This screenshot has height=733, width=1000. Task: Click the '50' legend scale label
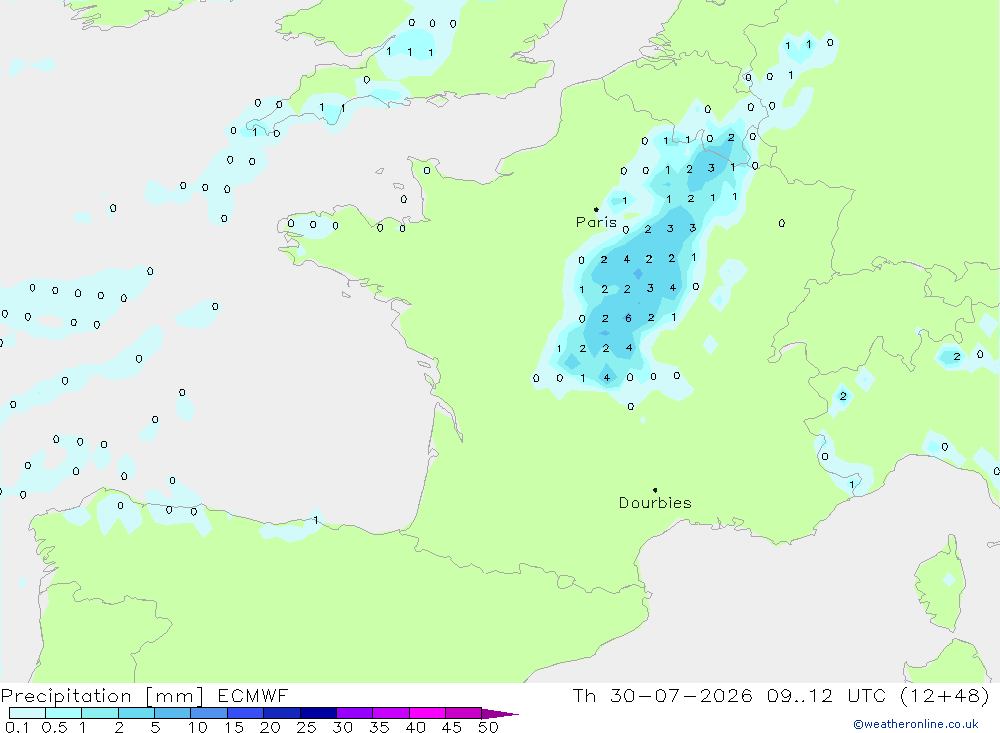coord(488,727)
